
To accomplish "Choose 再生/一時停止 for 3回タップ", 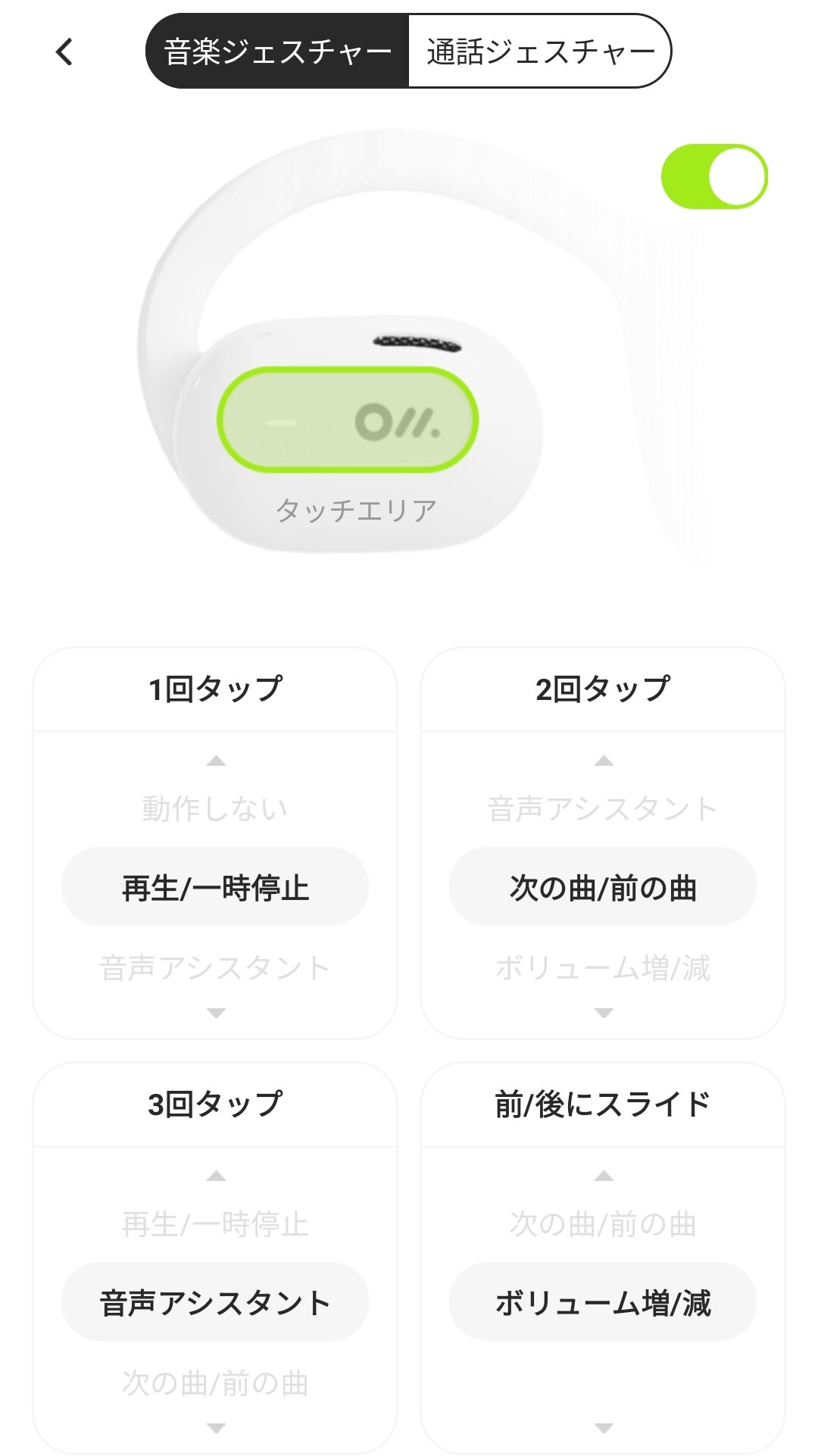I will click(x=215, y=1223).
